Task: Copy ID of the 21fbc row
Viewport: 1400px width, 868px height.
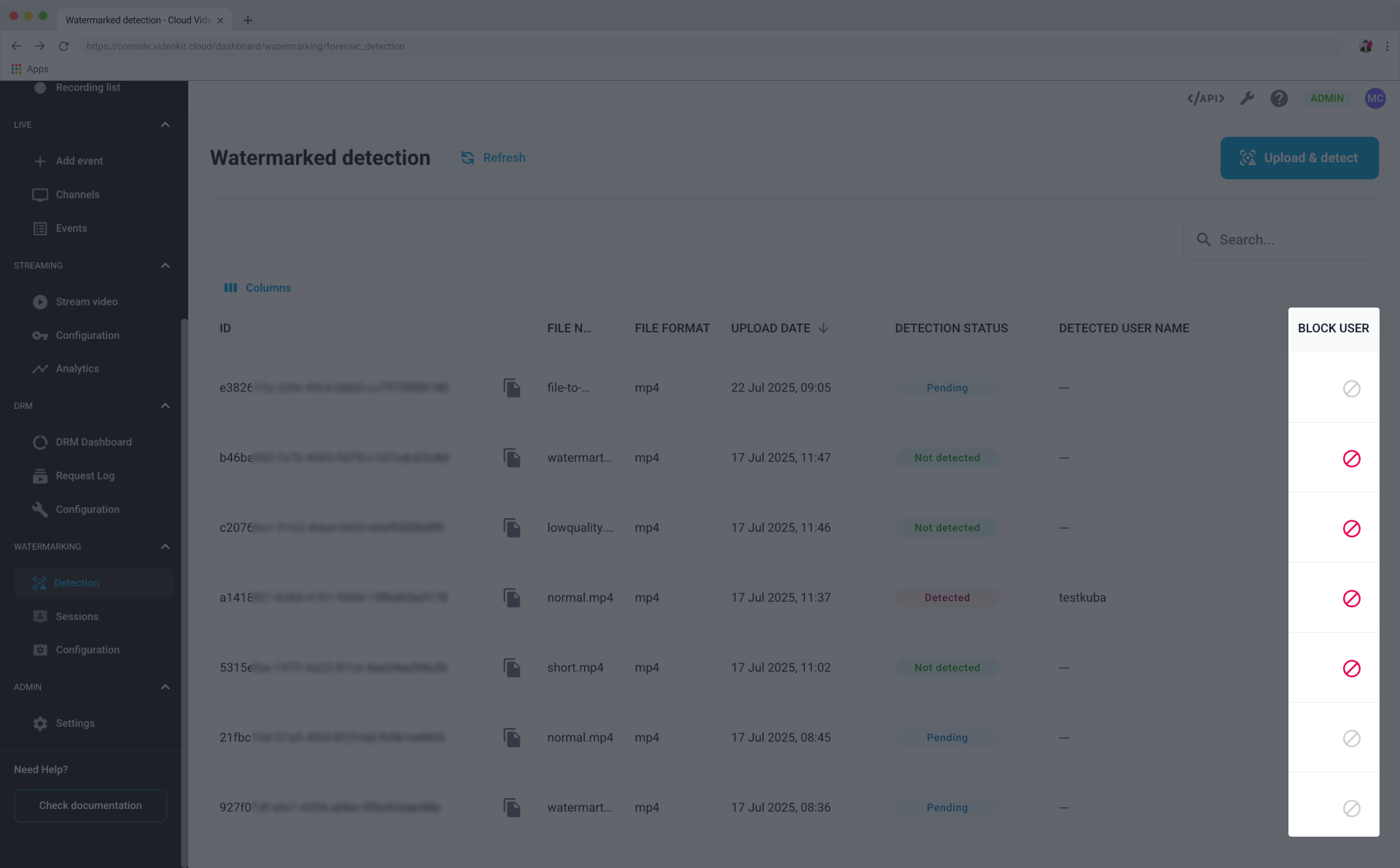Action: [512, 738]
